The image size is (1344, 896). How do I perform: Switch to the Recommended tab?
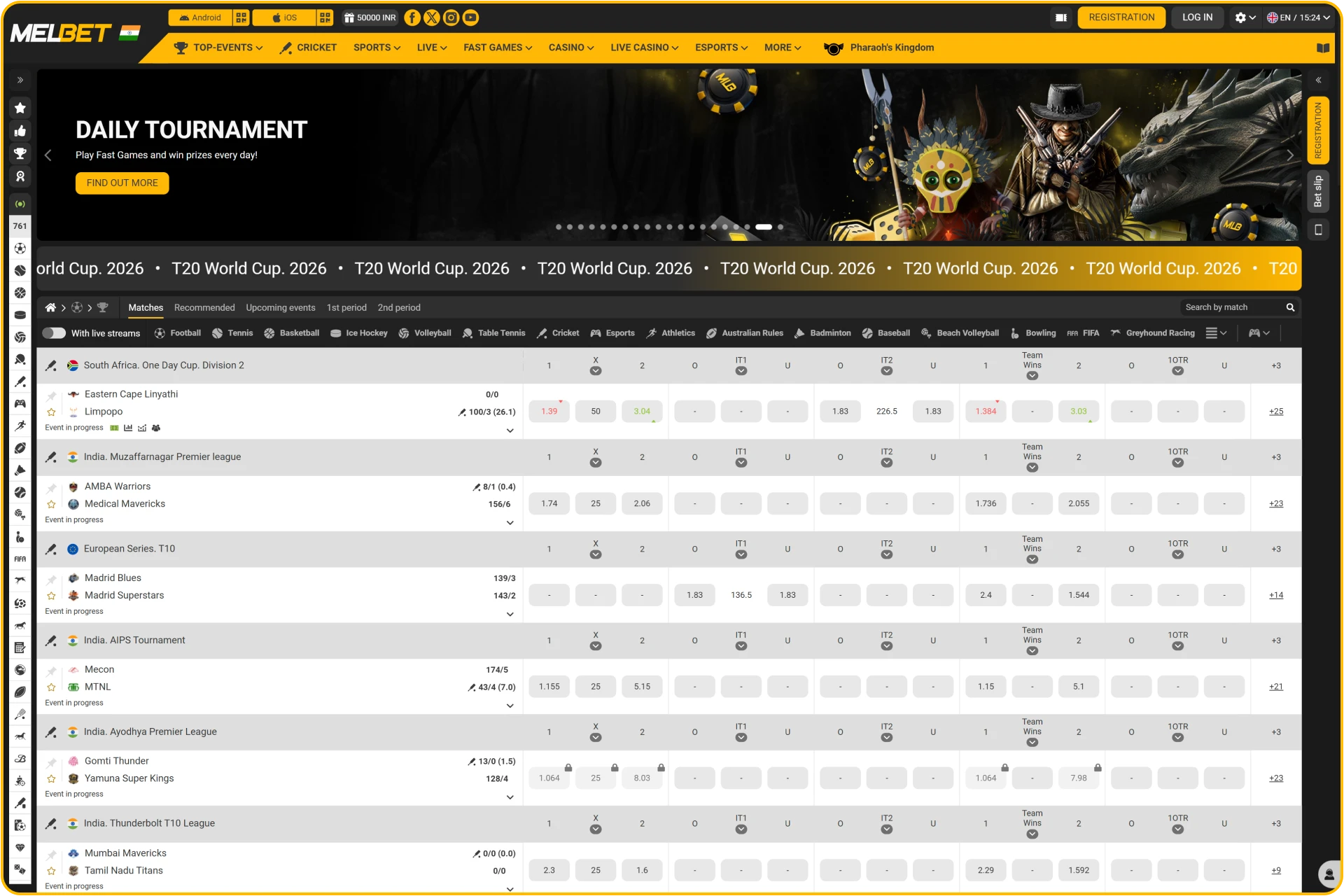(204, 307)
